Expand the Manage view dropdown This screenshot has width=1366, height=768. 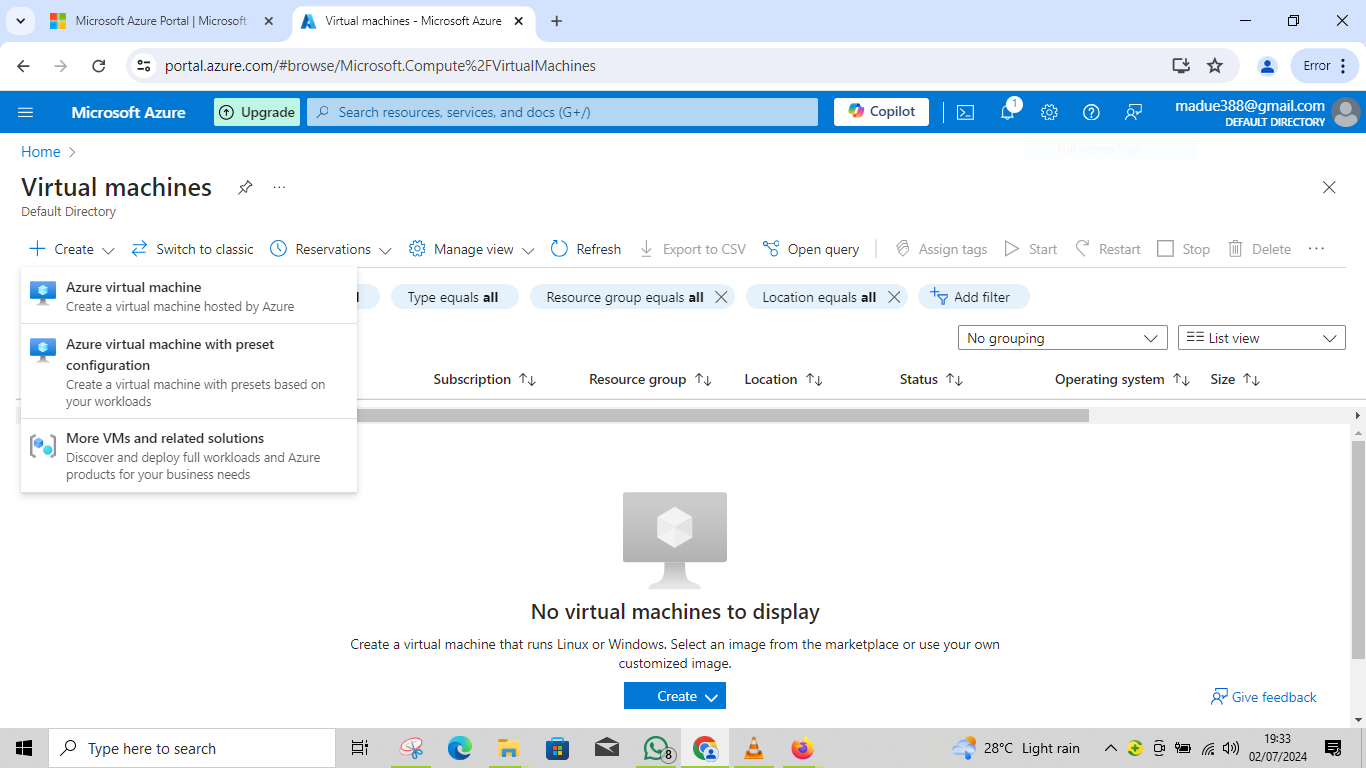[472, 249]
